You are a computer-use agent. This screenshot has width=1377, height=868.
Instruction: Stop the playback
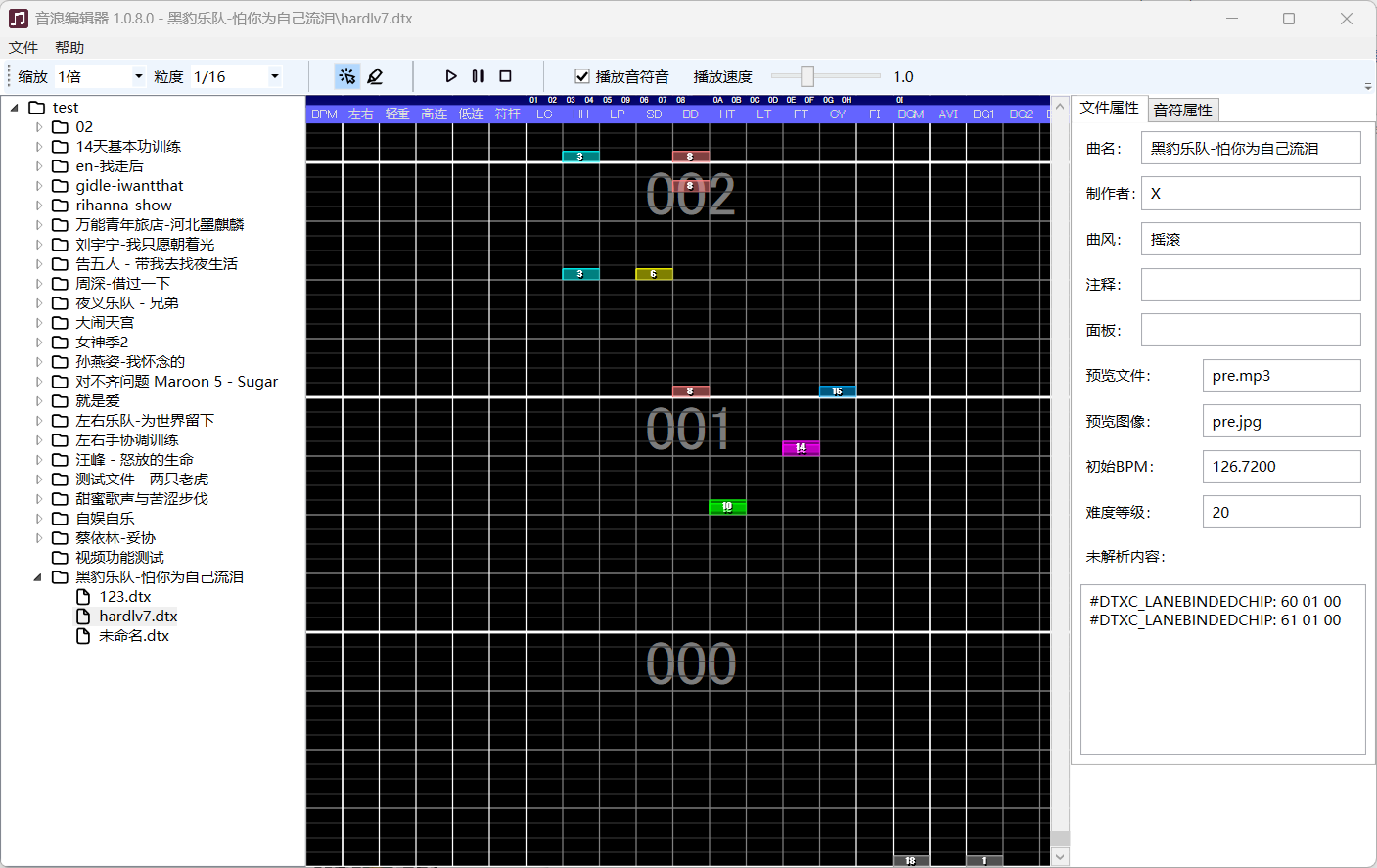[505, 76]
